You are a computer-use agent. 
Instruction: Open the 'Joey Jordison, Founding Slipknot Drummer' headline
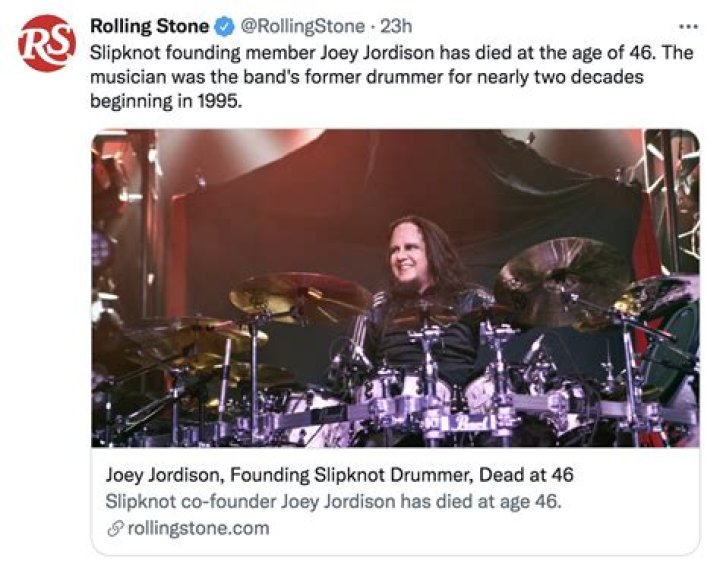(x=339, y=475)
